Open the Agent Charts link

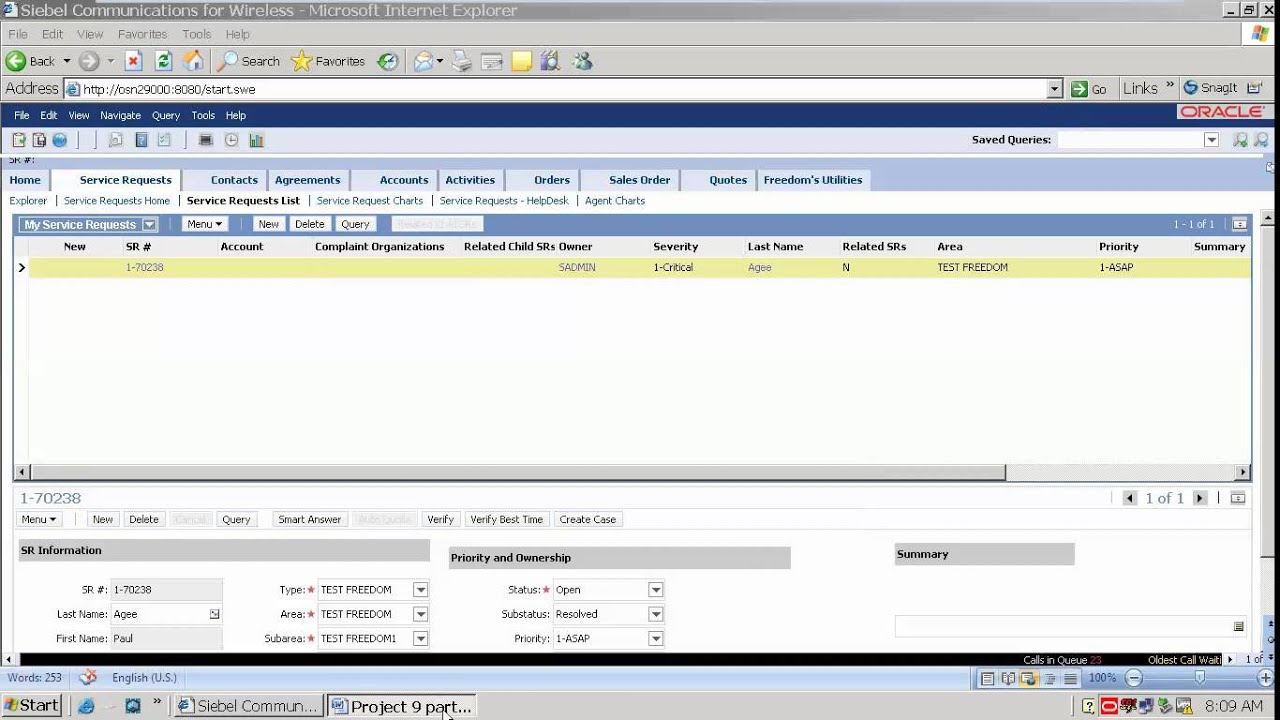615,201
